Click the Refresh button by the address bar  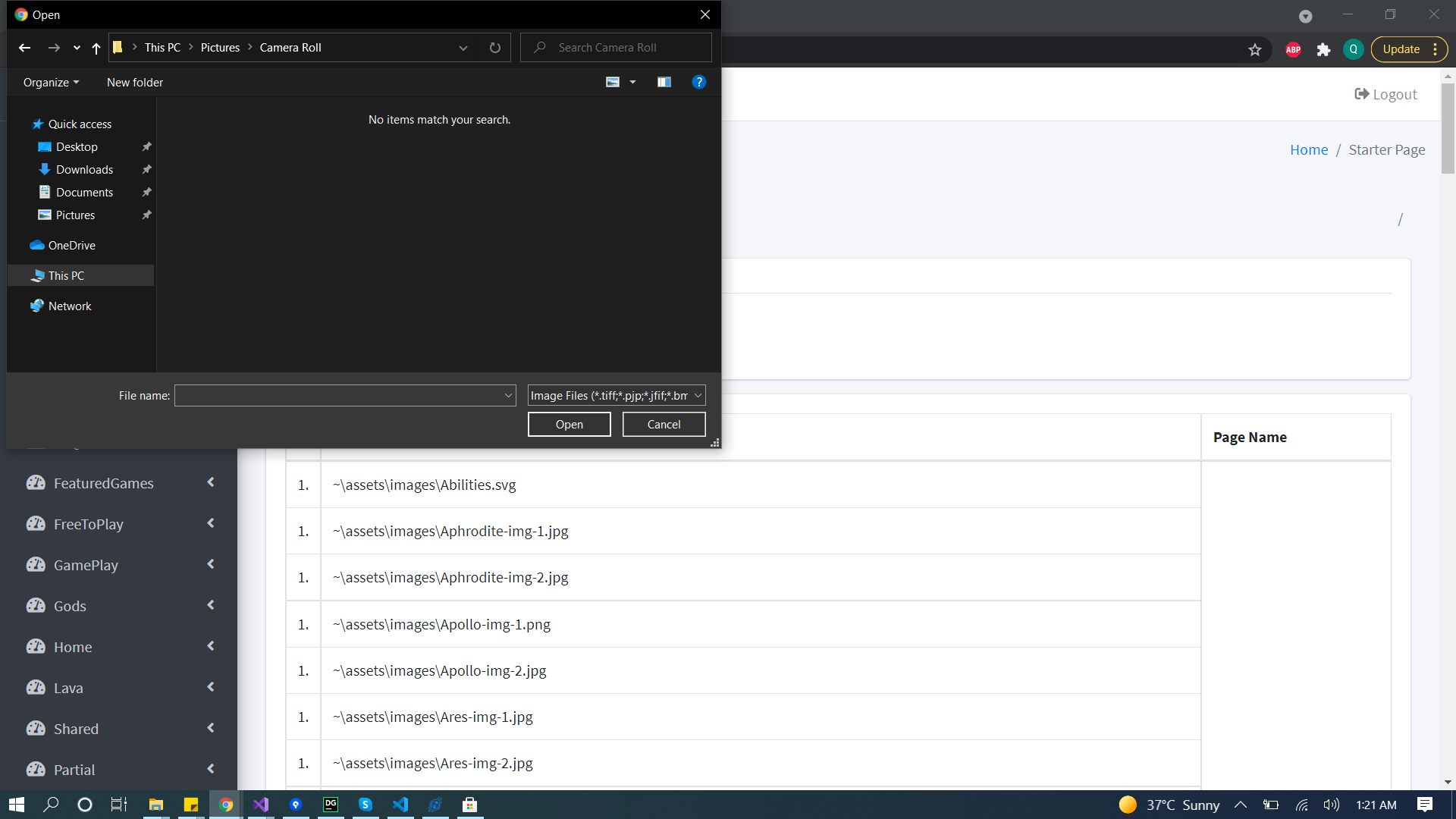click(495, 48)
